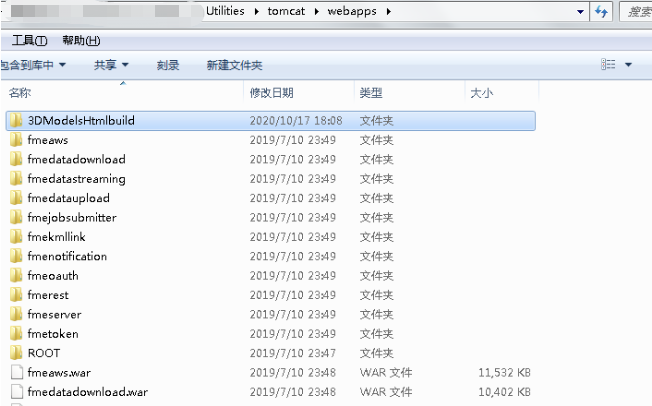Click the fmejobsubmitter folder icon
652x406 pixels.
pos(16,217)
